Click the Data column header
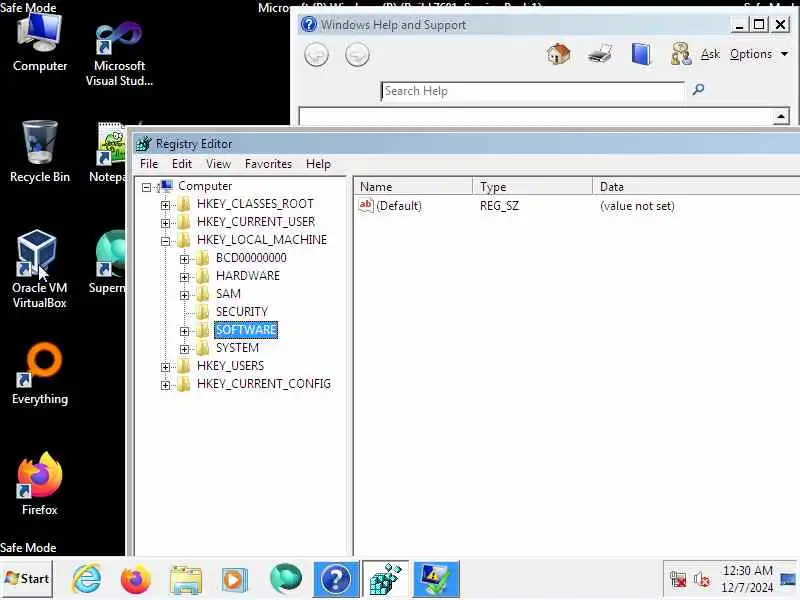The width and height of the screenshot is (800, 600). (696, 187)
